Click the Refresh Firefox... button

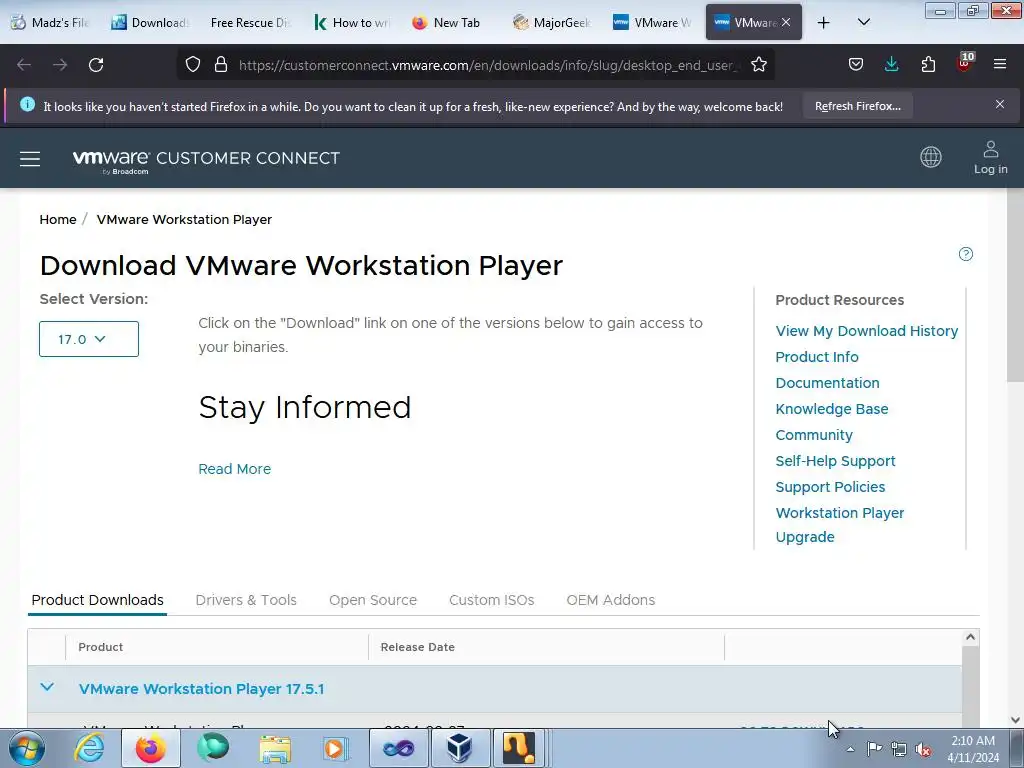point(857,106)
